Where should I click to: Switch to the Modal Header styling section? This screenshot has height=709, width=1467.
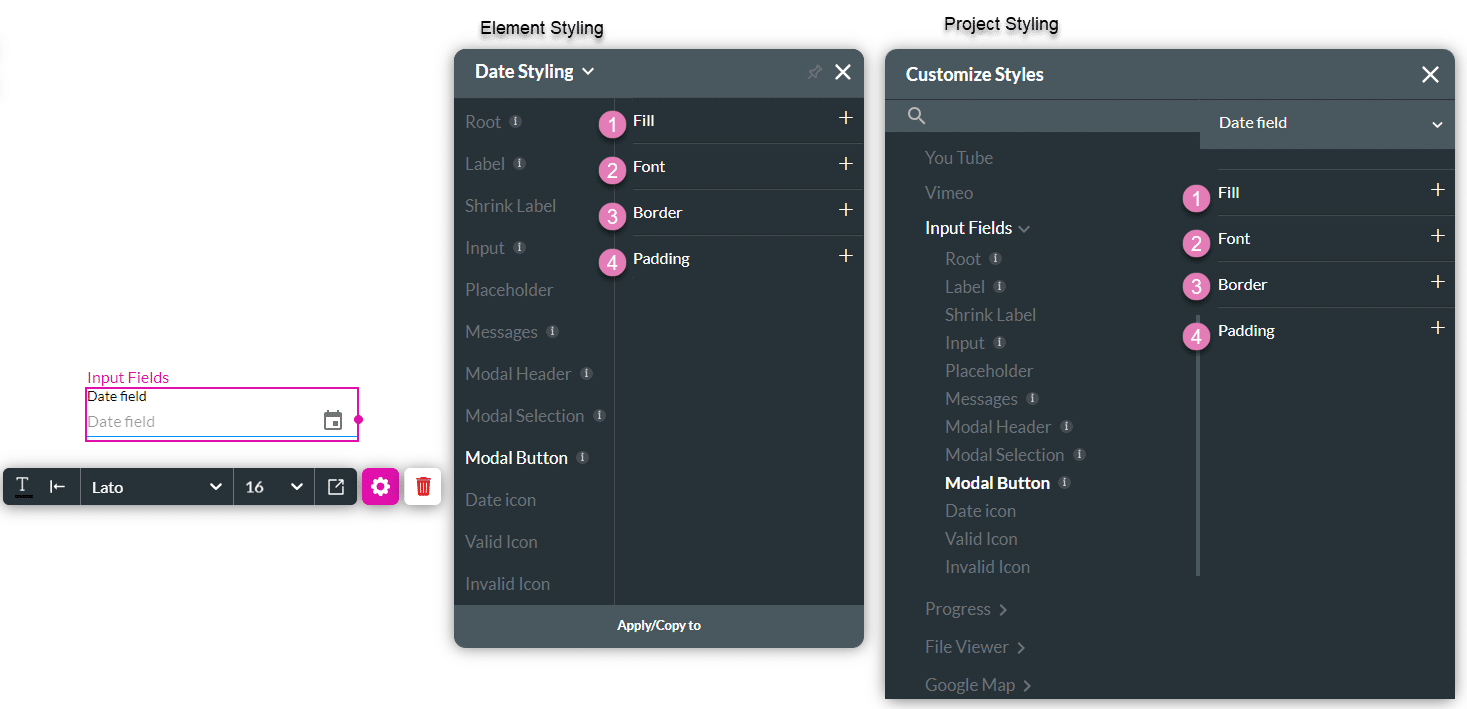coord(516,373)
